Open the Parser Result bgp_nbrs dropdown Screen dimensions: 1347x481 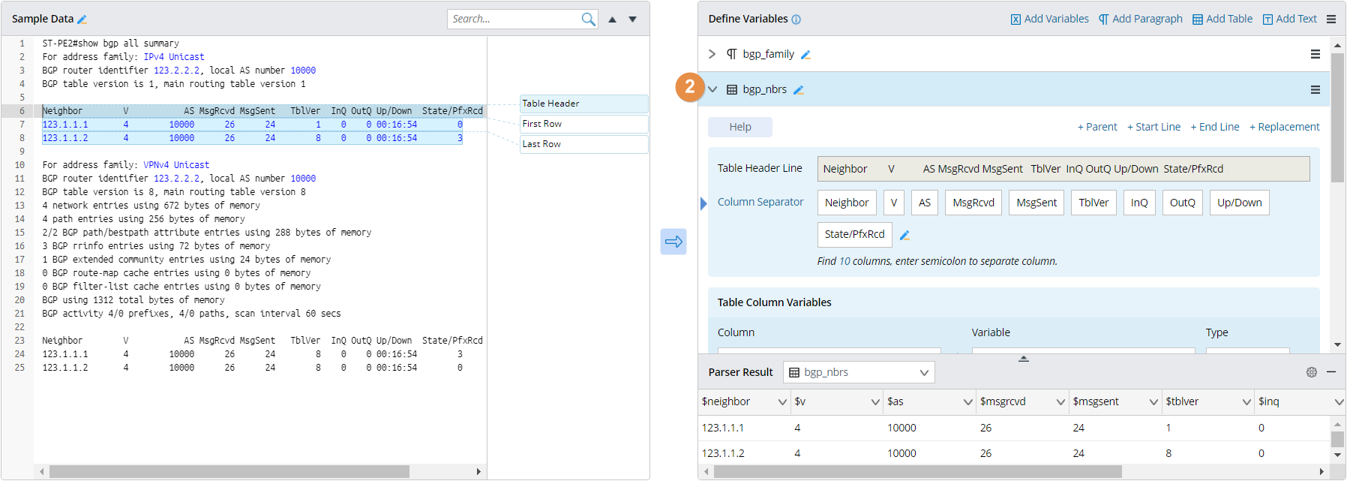tap(858, 372)
